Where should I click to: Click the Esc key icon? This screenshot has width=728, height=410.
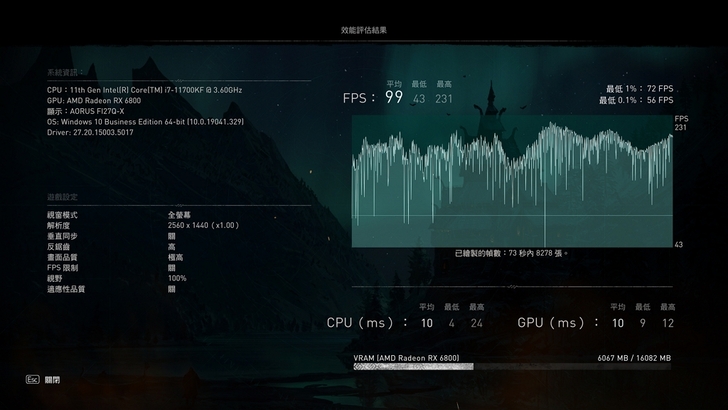(x=32, y=380)
